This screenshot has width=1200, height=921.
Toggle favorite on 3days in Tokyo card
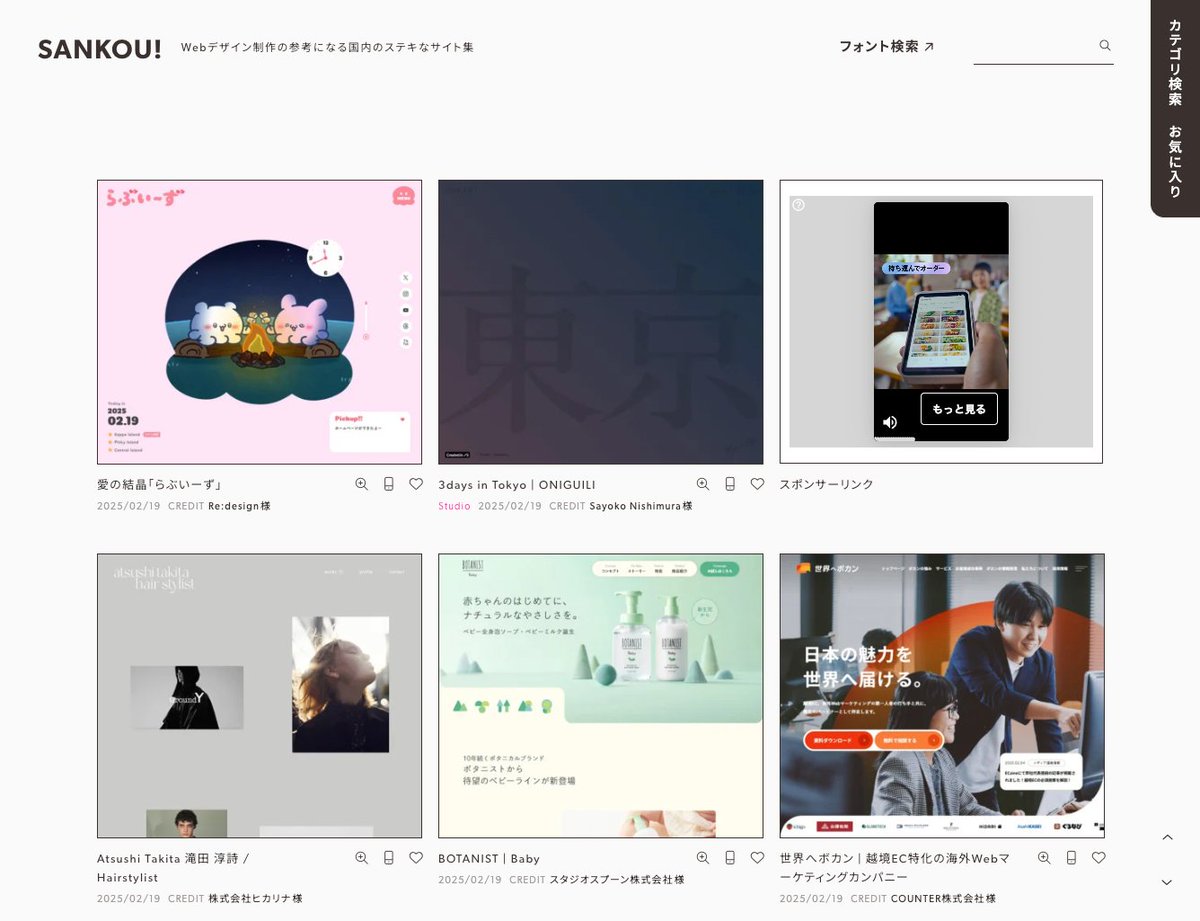pos(757,484)
